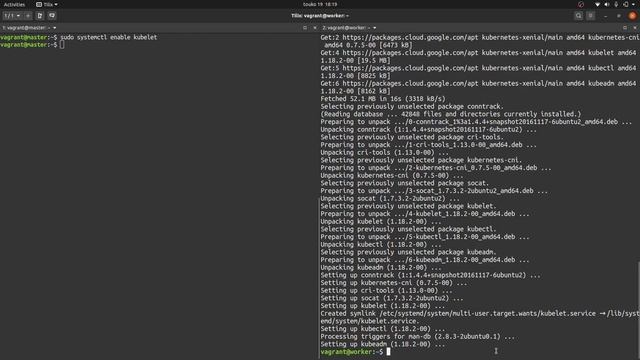The height and width of the screenshot is (360, 640).
Task: Add terminal split down icon
Action: [x=52, y=16]
